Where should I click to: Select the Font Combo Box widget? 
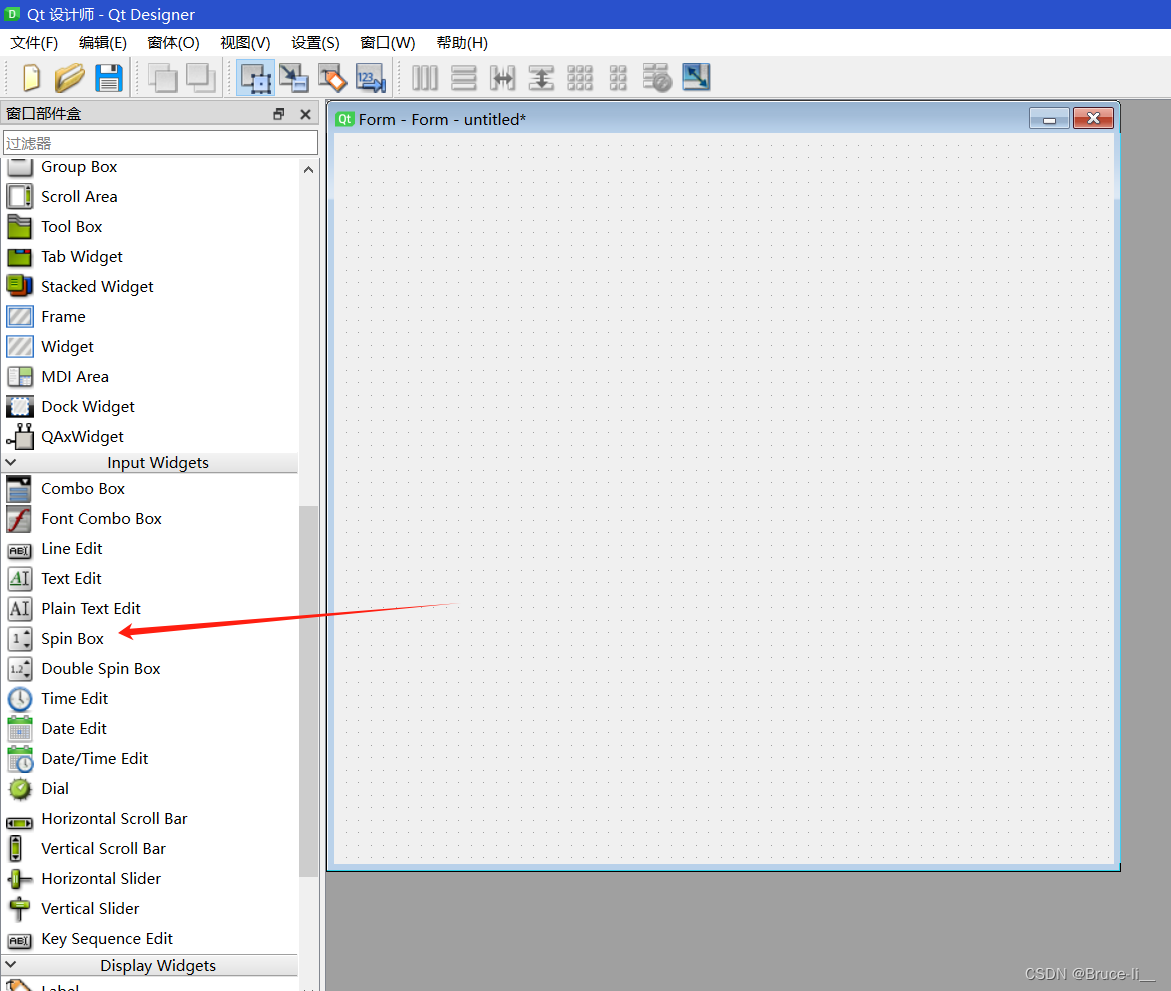point(150,518)
